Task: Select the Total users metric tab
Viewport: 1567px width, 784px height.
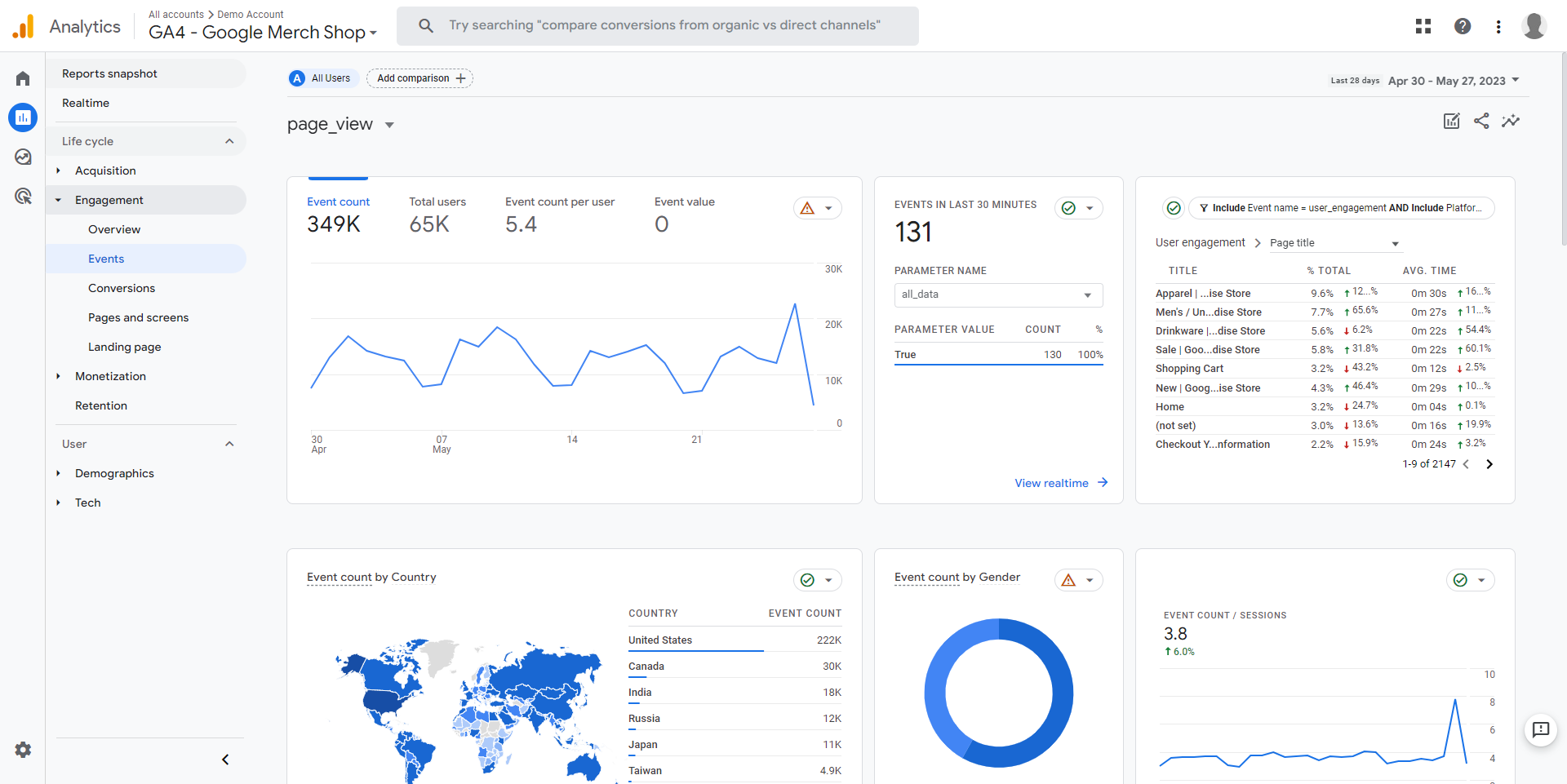Action: [x=437, y=214]
